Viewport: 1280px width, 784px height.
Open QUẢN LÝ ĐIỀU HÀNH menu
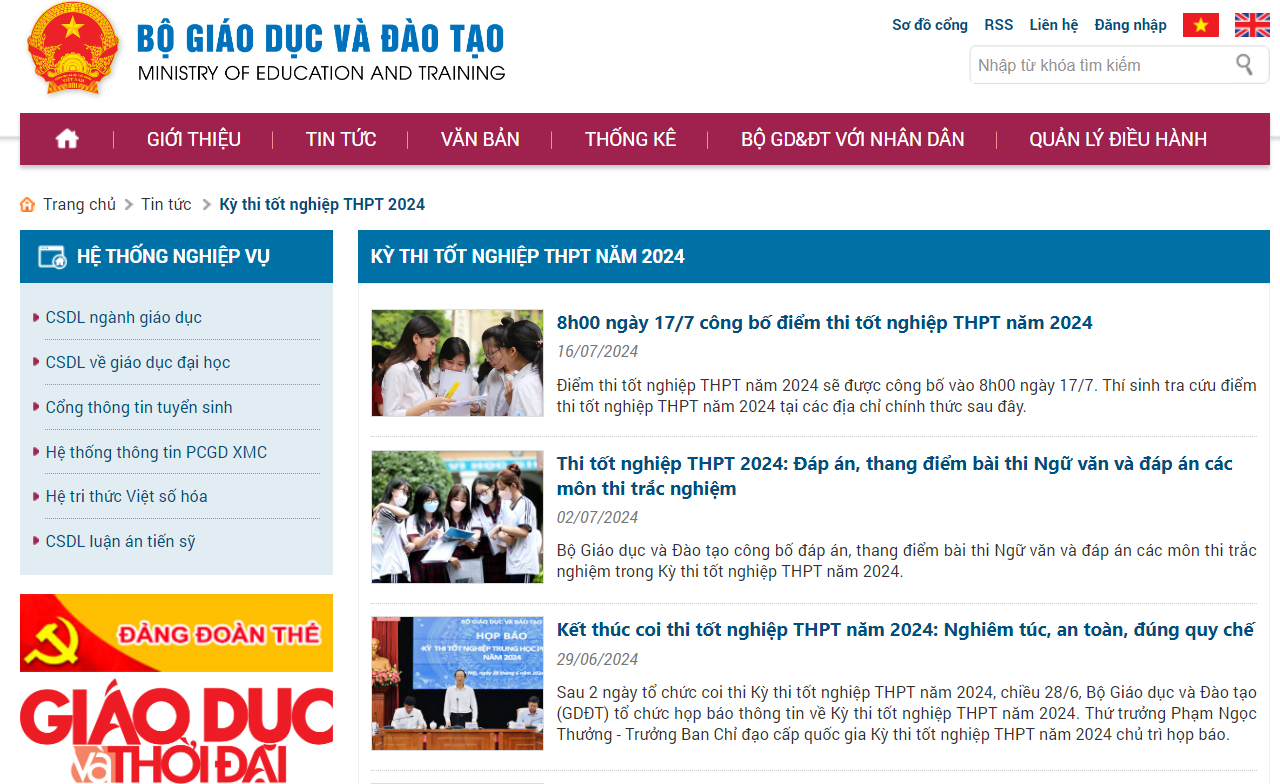click(x=1118, y=139)
